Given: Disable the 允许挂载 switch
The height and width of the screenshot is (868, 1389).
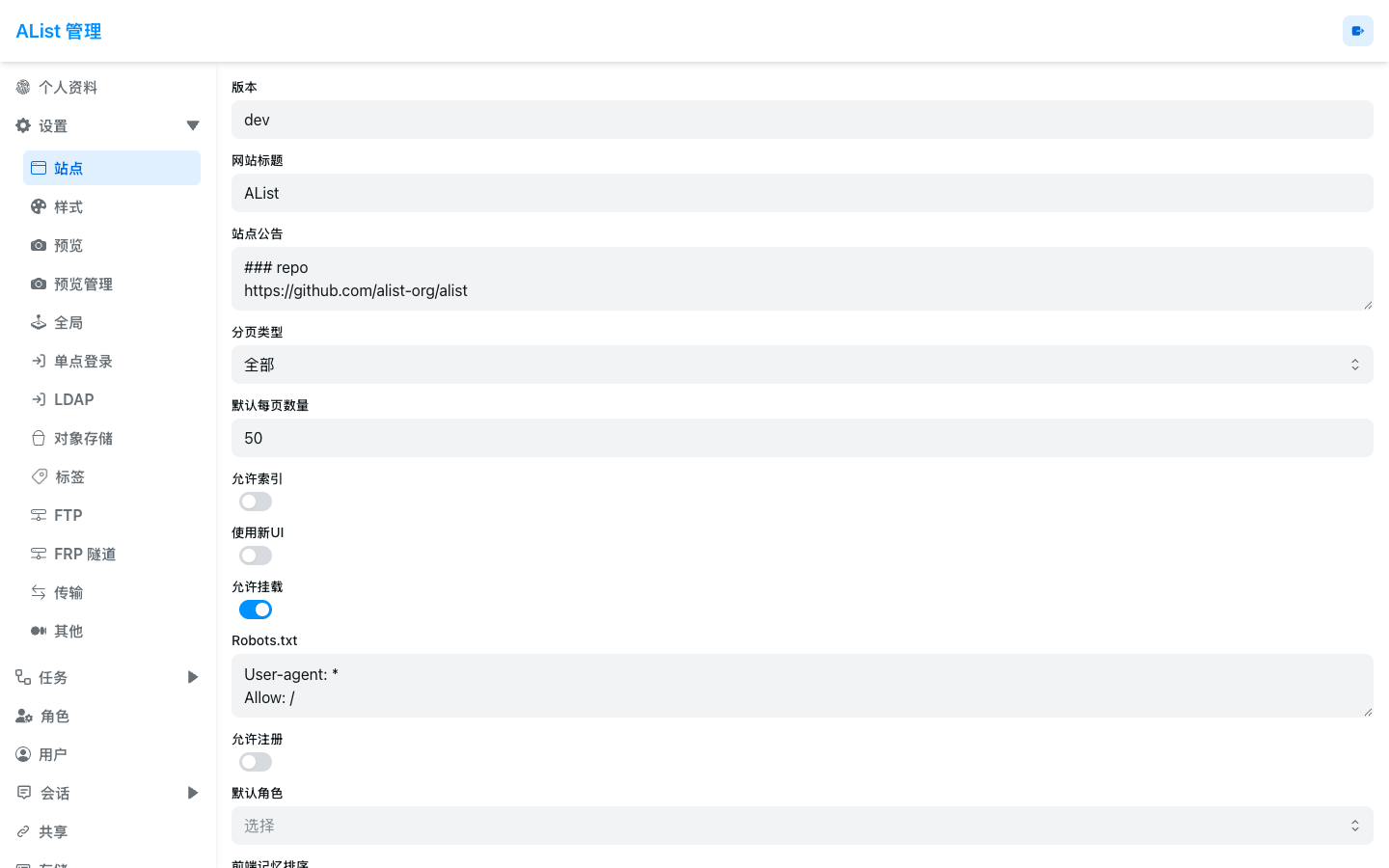Looking at the screenshot, I should pyautogui.click(x=256, y=610).
